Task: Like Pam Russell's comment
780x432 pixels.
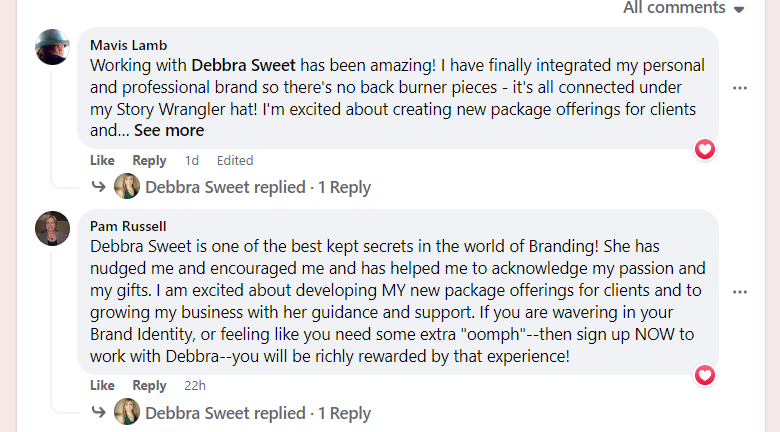Action: click(102, 385)
